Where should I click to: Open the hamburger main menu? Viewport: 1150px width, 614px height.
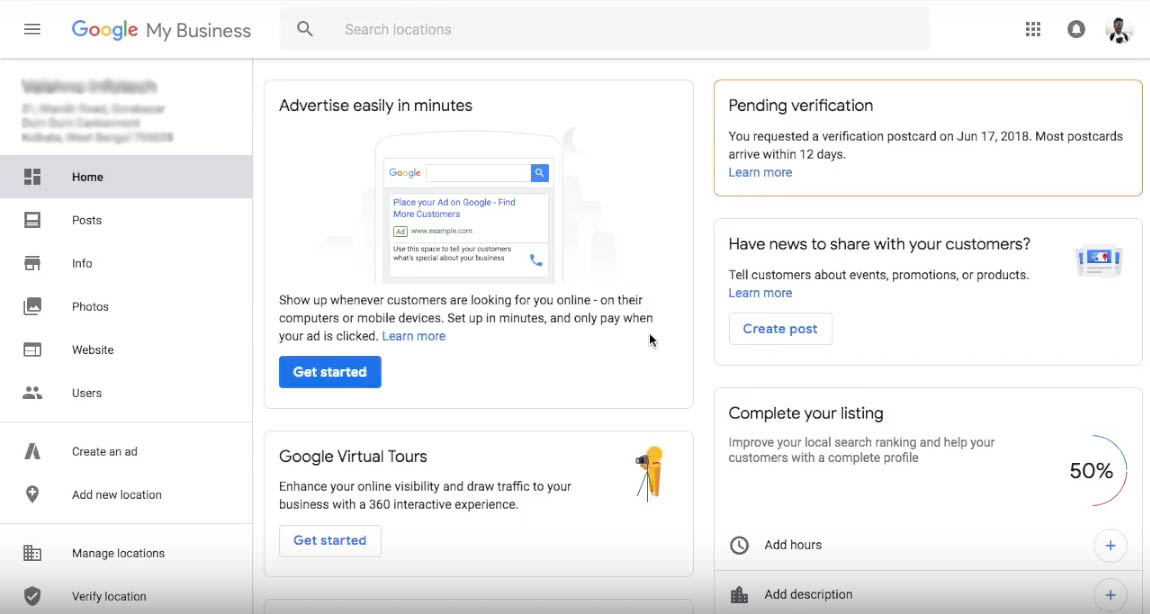32,29
